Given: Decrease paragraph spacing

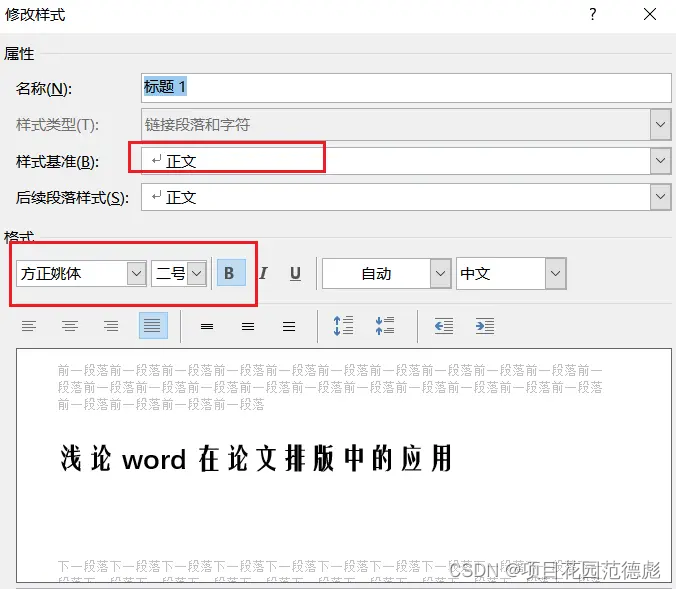Looking at the screenshot, I should 385,326.
